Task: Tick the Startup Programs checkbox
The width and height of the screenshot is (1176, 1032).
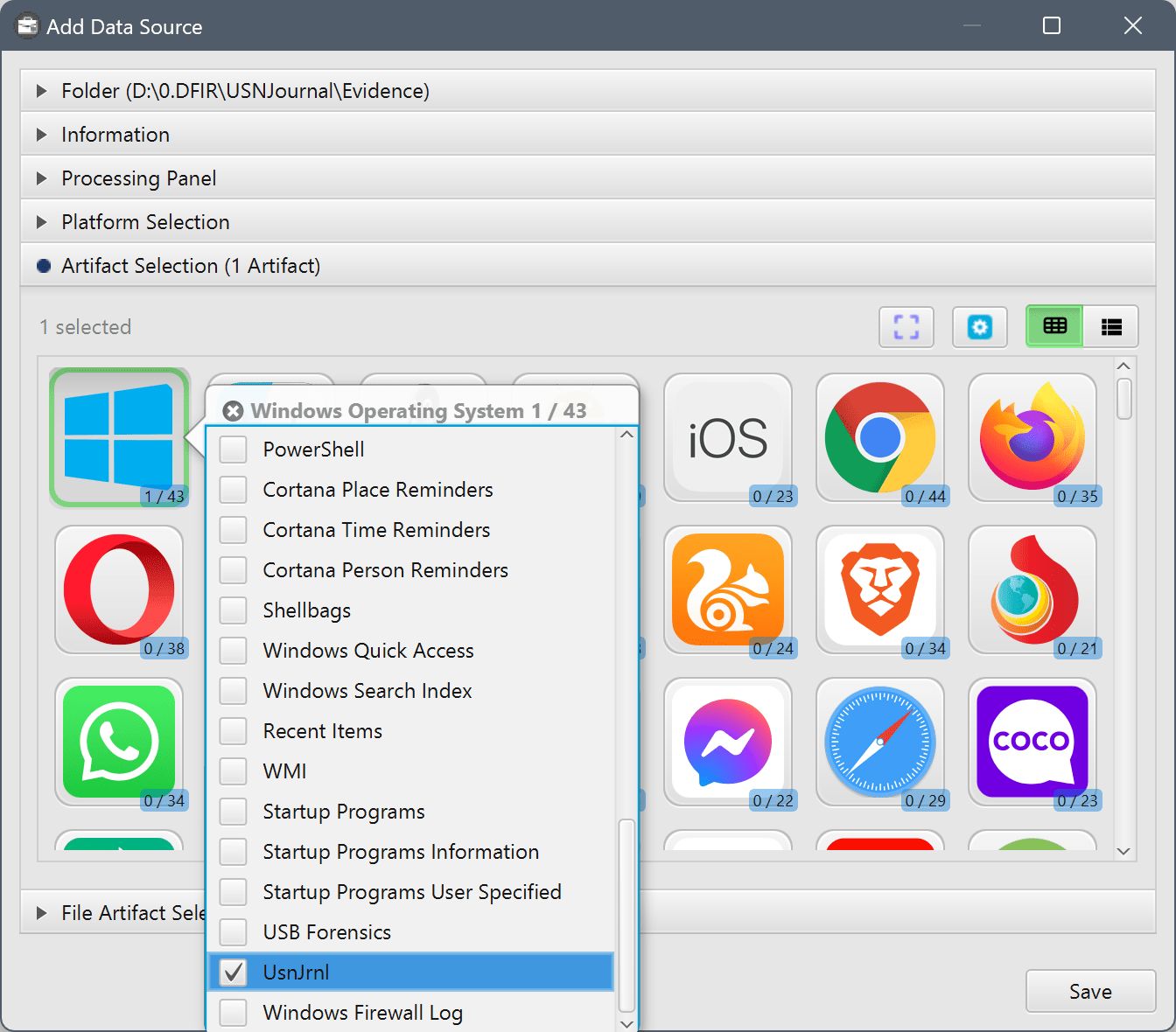Action: [233, 812]
